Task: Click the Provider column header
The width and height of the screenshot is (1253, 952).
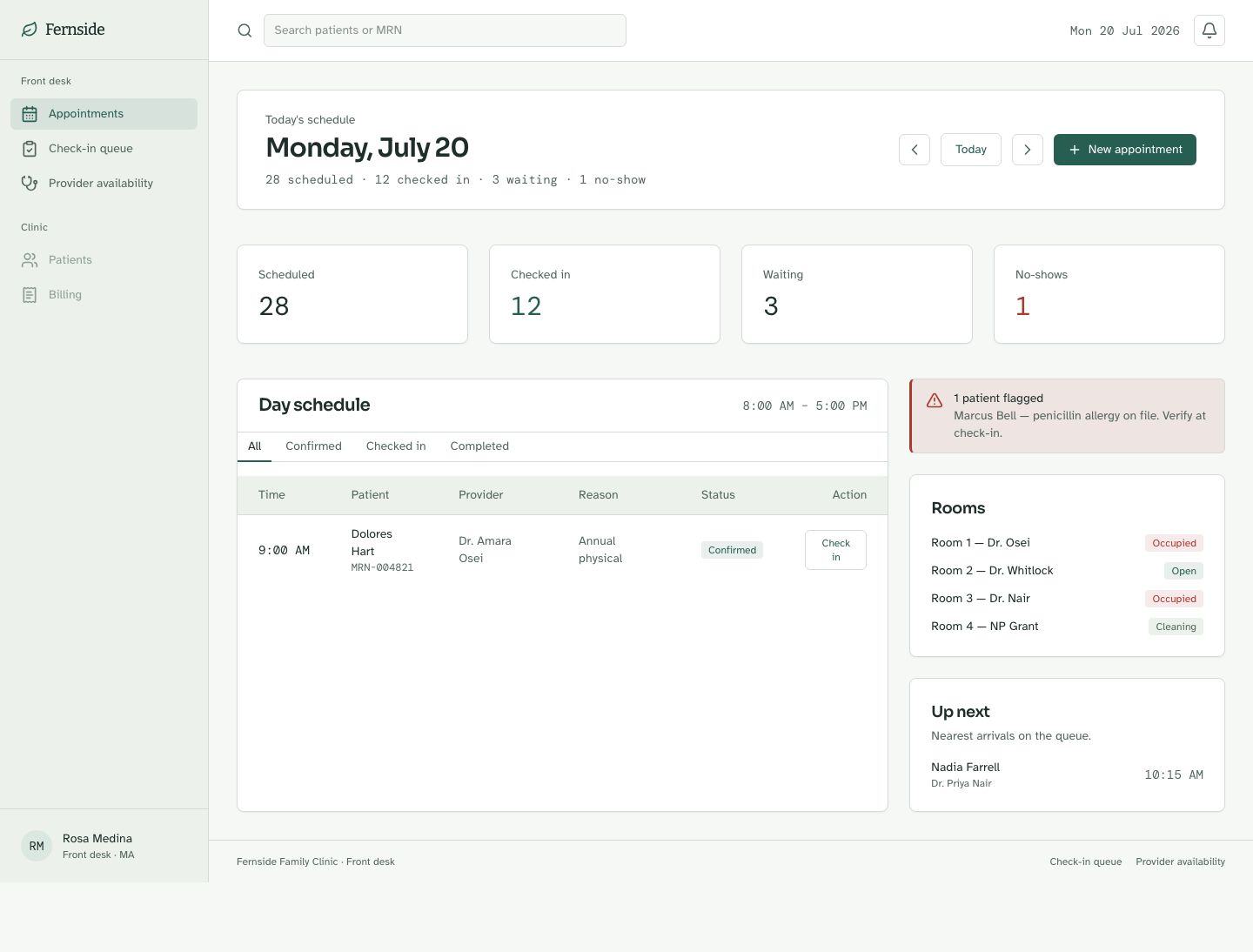Action: (x=481, y=495)
